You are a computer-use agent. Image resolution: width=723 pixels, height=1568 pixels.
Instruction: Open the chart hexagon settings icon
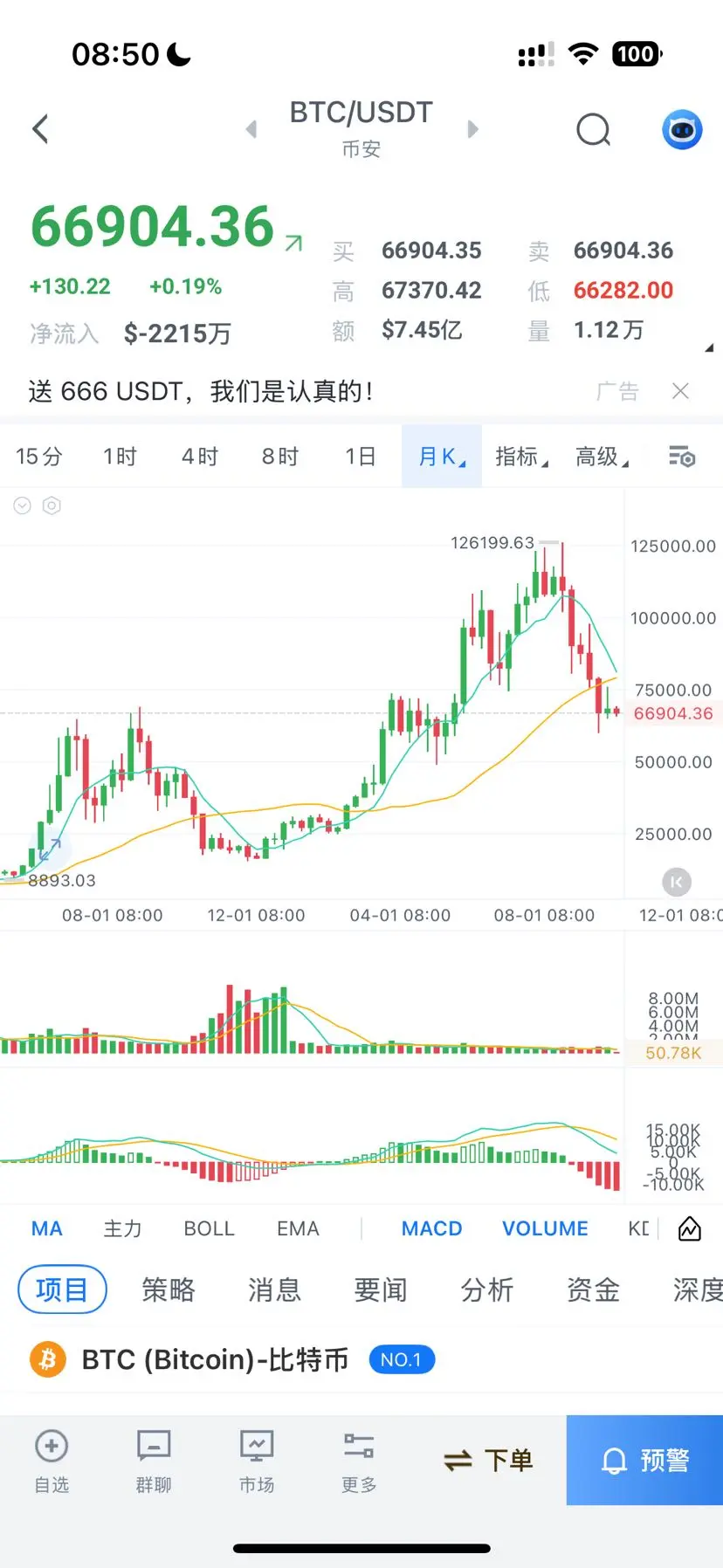pos(52,505)
